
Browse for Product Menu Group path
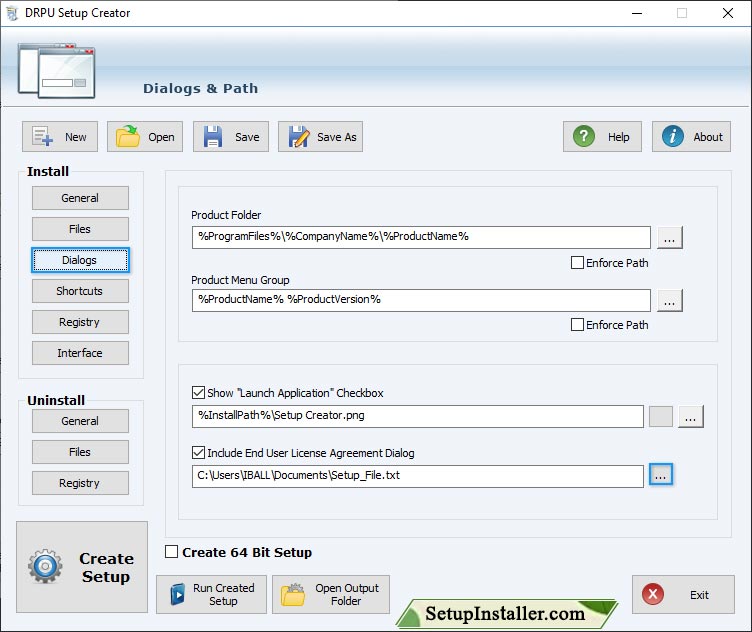point(670,301)
